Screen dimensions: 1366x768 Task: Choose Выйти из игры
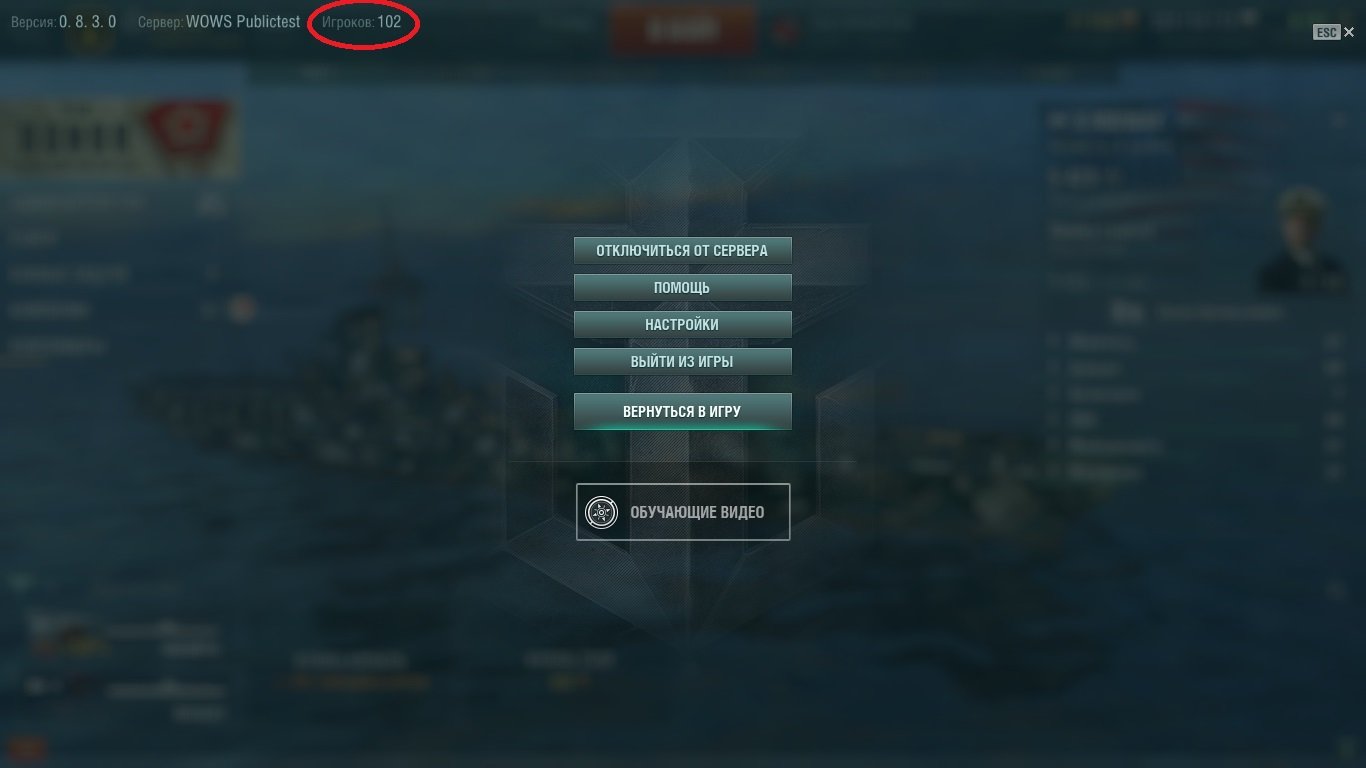click(x=683, y=361)
